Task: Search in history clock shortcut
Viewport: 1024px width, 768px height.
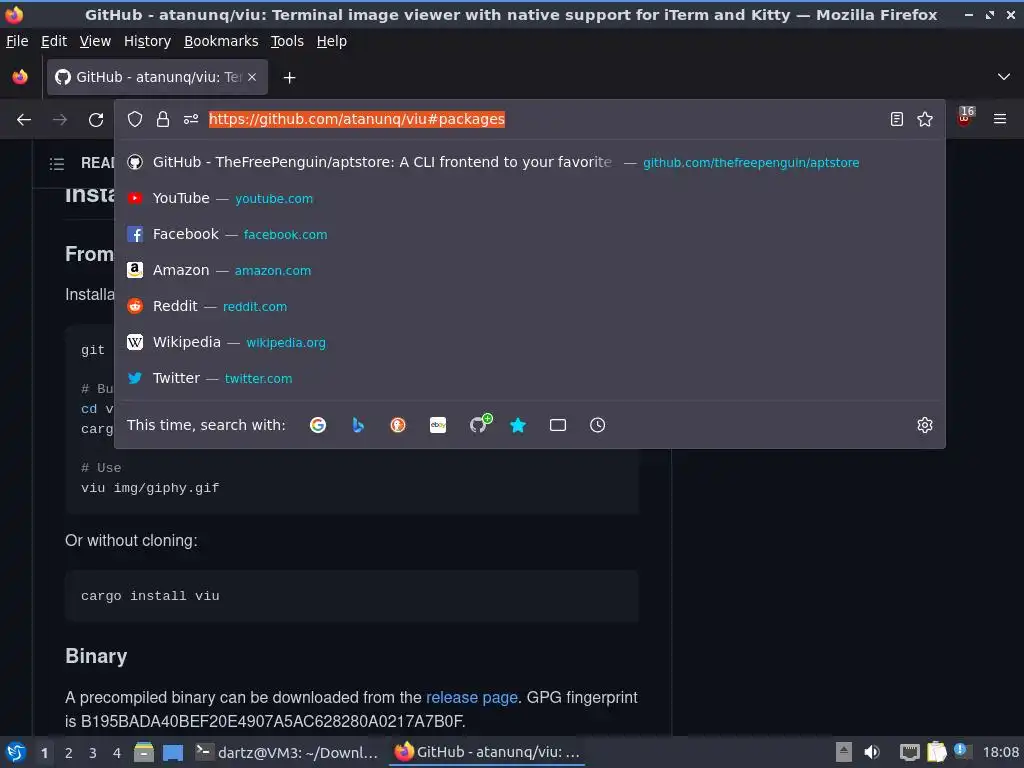Action: point(598,425)
